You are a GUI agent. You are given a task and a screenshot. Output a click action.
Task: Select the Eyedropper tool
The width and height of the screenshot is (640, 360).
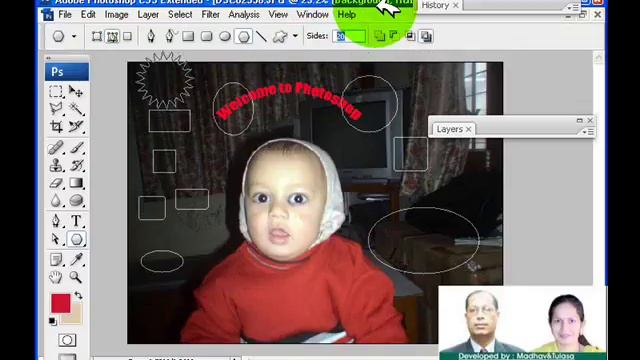76,259
